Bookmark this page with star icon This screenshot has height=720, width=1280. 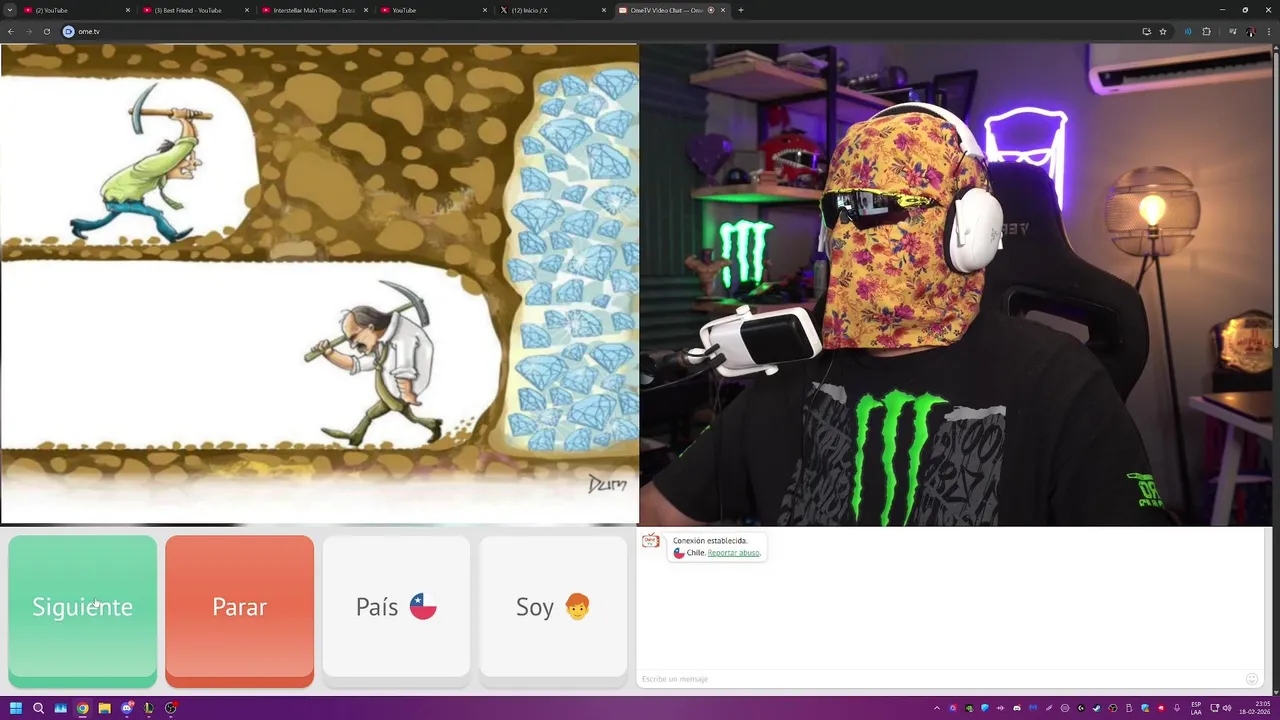[x=1163, y=31]
